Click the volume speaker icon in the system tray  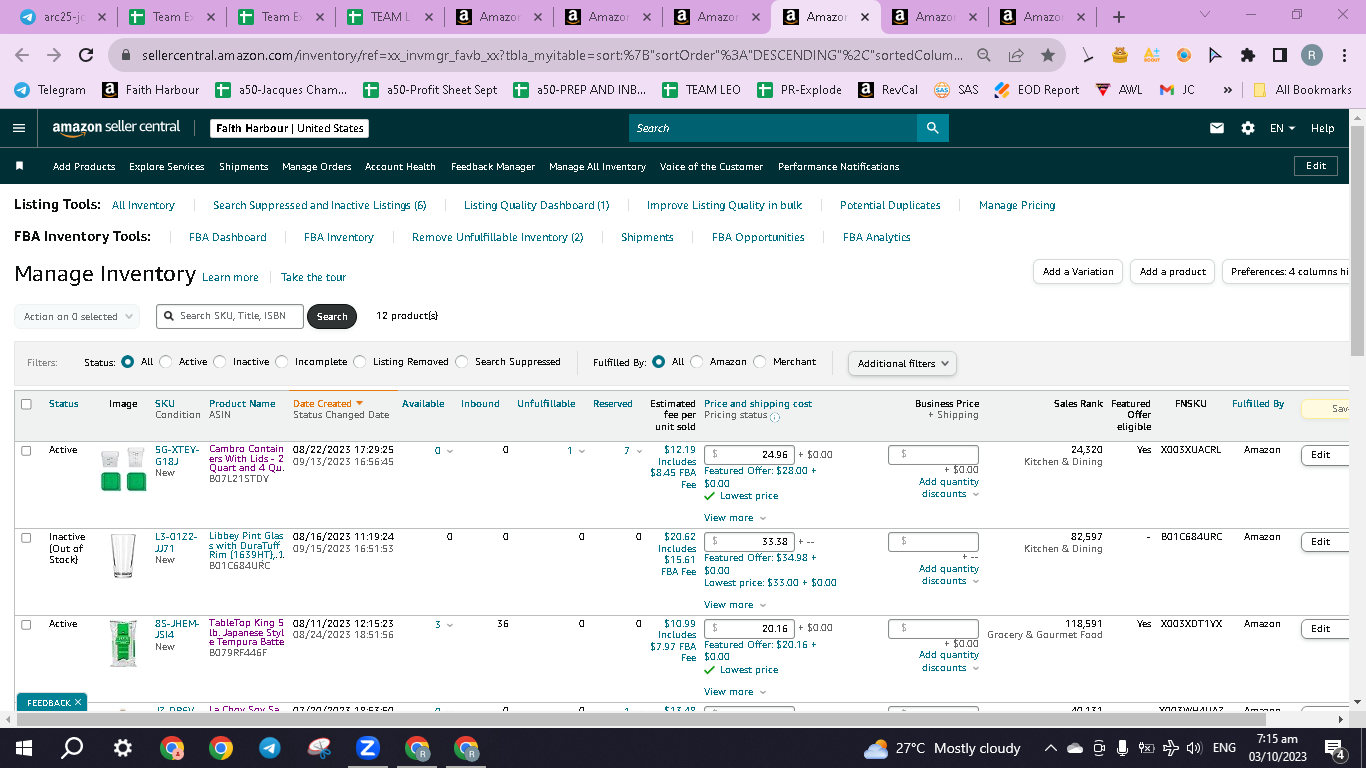tap(1193, 748)
